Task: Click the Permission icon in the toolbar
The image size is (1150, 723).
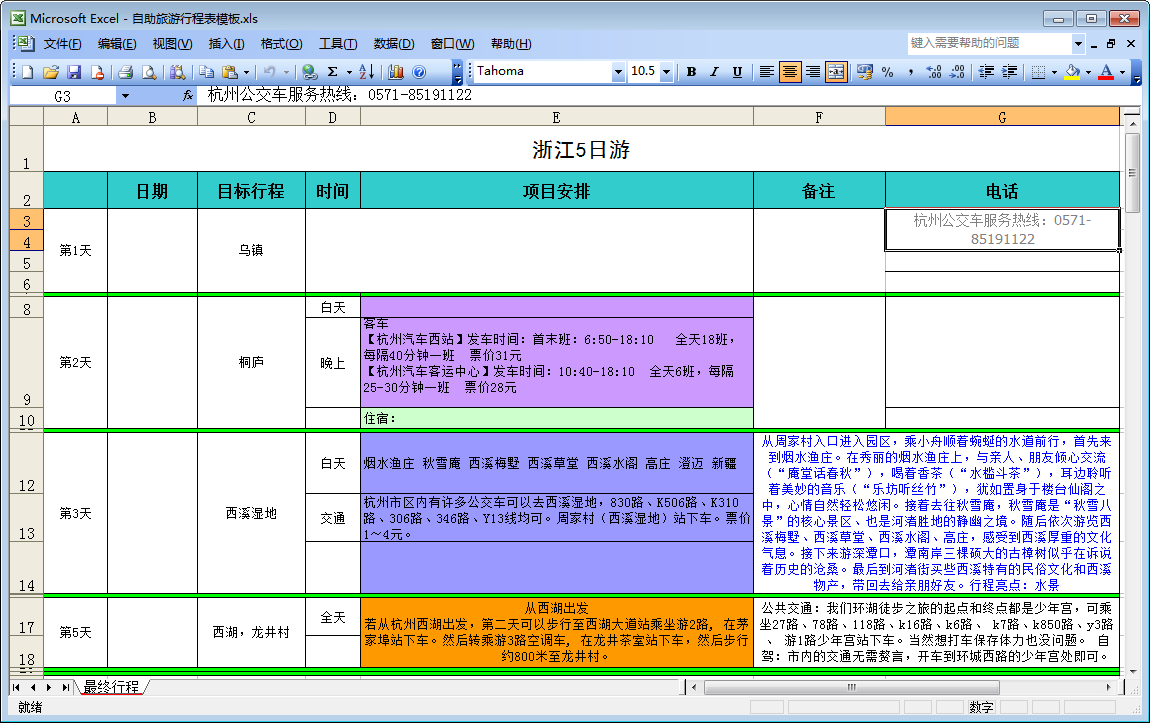Action: point(97,72)
